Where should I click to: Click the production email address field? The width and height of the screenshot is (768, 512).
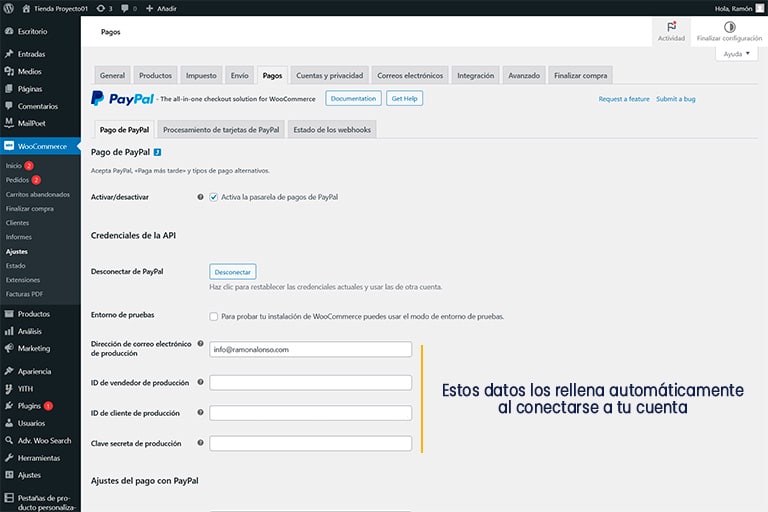click(311, 349)
